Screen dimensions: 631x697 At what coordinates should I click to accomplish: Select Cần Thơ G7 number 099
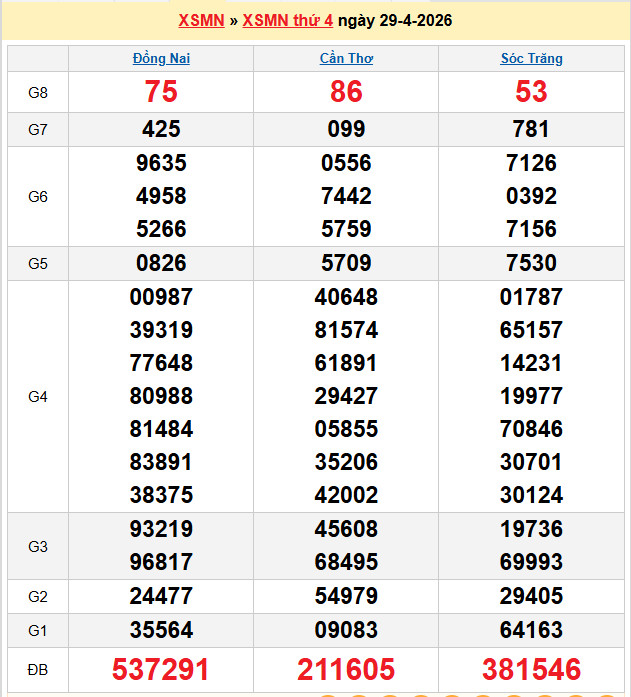coord(346,129)
